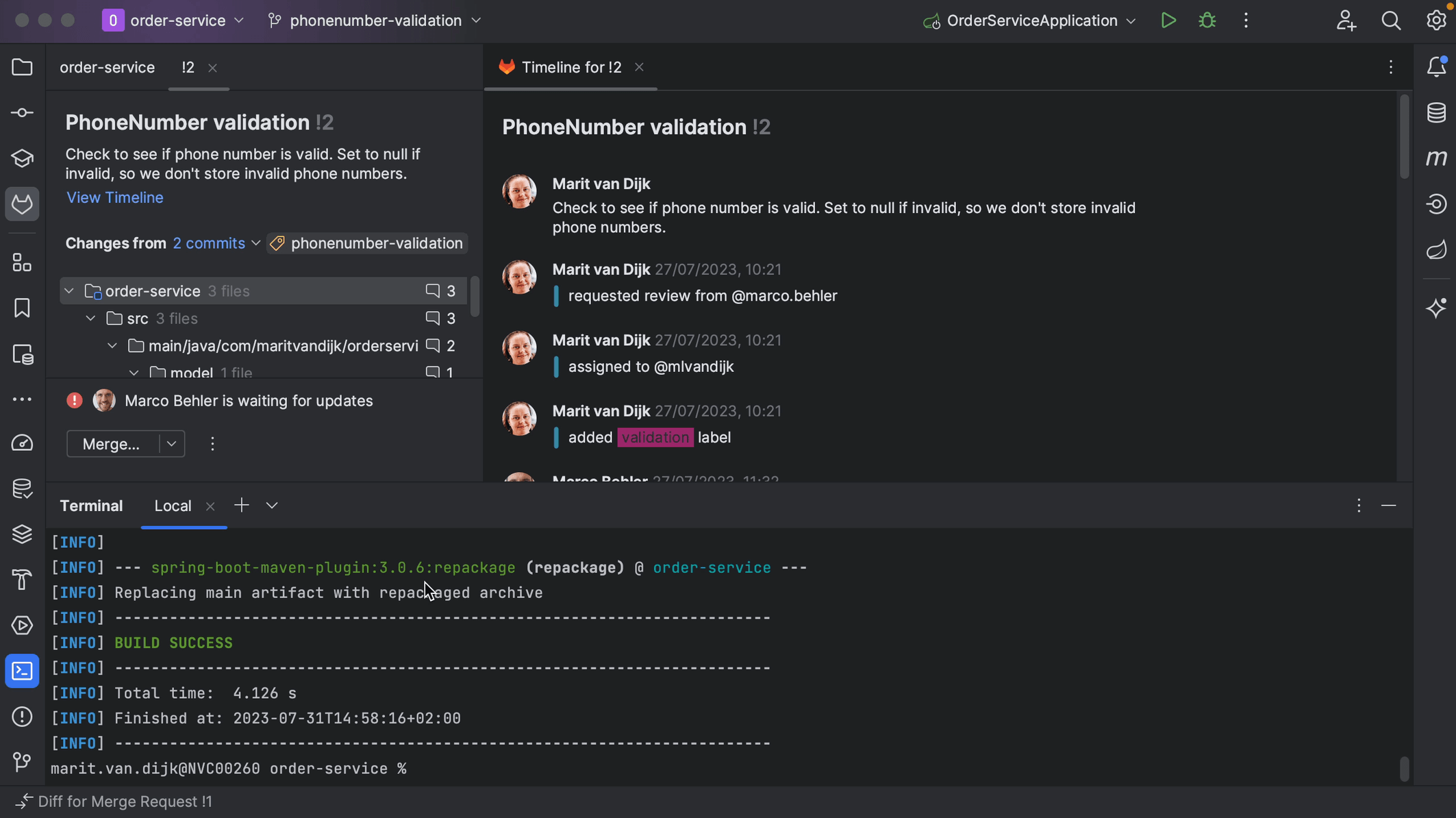Select the Local terminal tab
The height and width of the screenshot is (818, 1456).
173,506
